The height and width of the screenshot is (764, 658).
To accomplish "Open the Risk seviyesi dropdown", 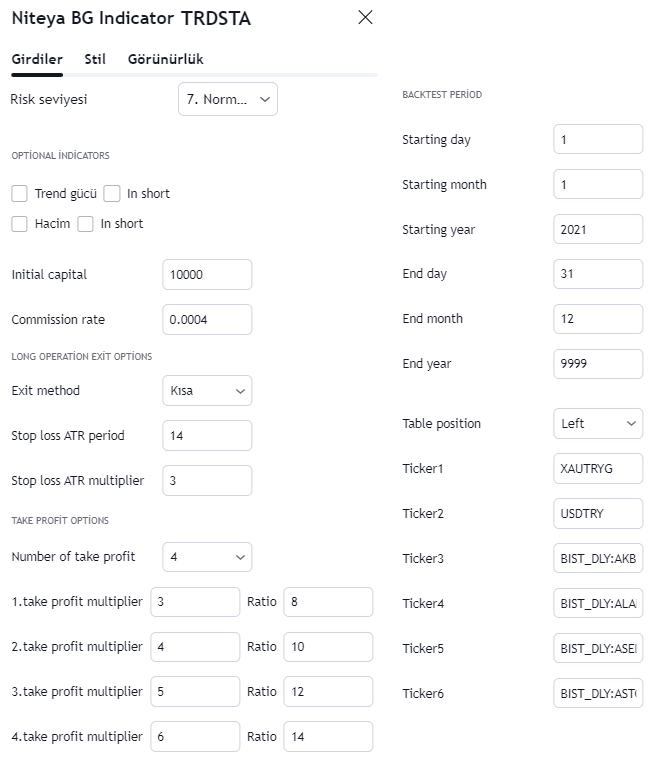I will pos(227,99).
